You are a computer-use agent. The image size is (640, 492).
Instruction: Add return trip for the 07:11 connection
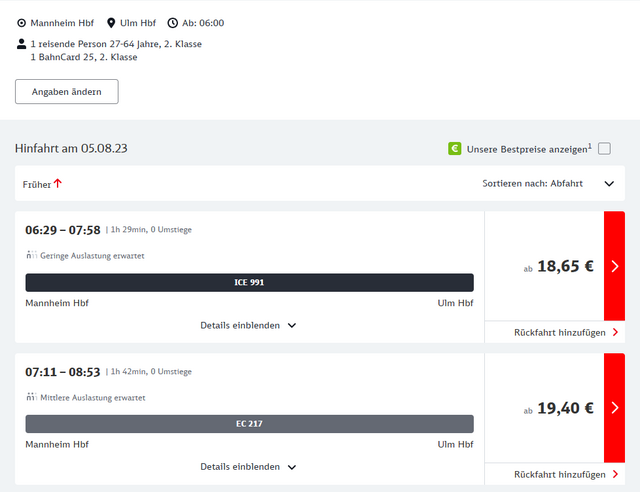pyautogui.click(x=566, y=474)
